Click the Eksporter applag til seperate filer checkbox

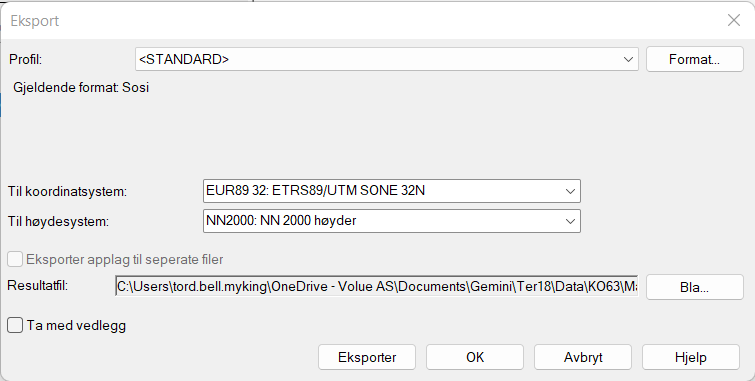point(15,259)
